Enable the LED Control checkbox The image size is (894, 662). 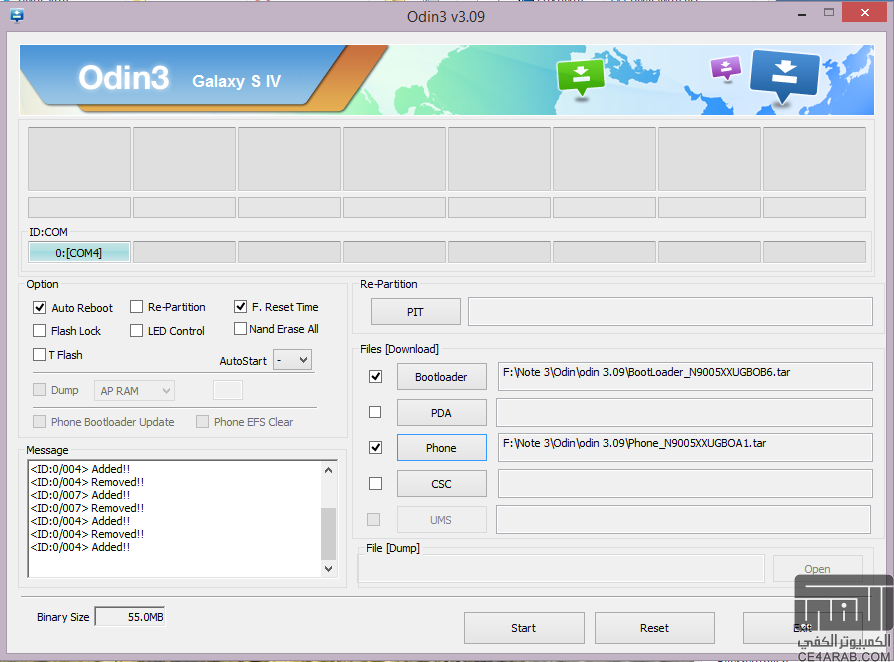point(136,331)
